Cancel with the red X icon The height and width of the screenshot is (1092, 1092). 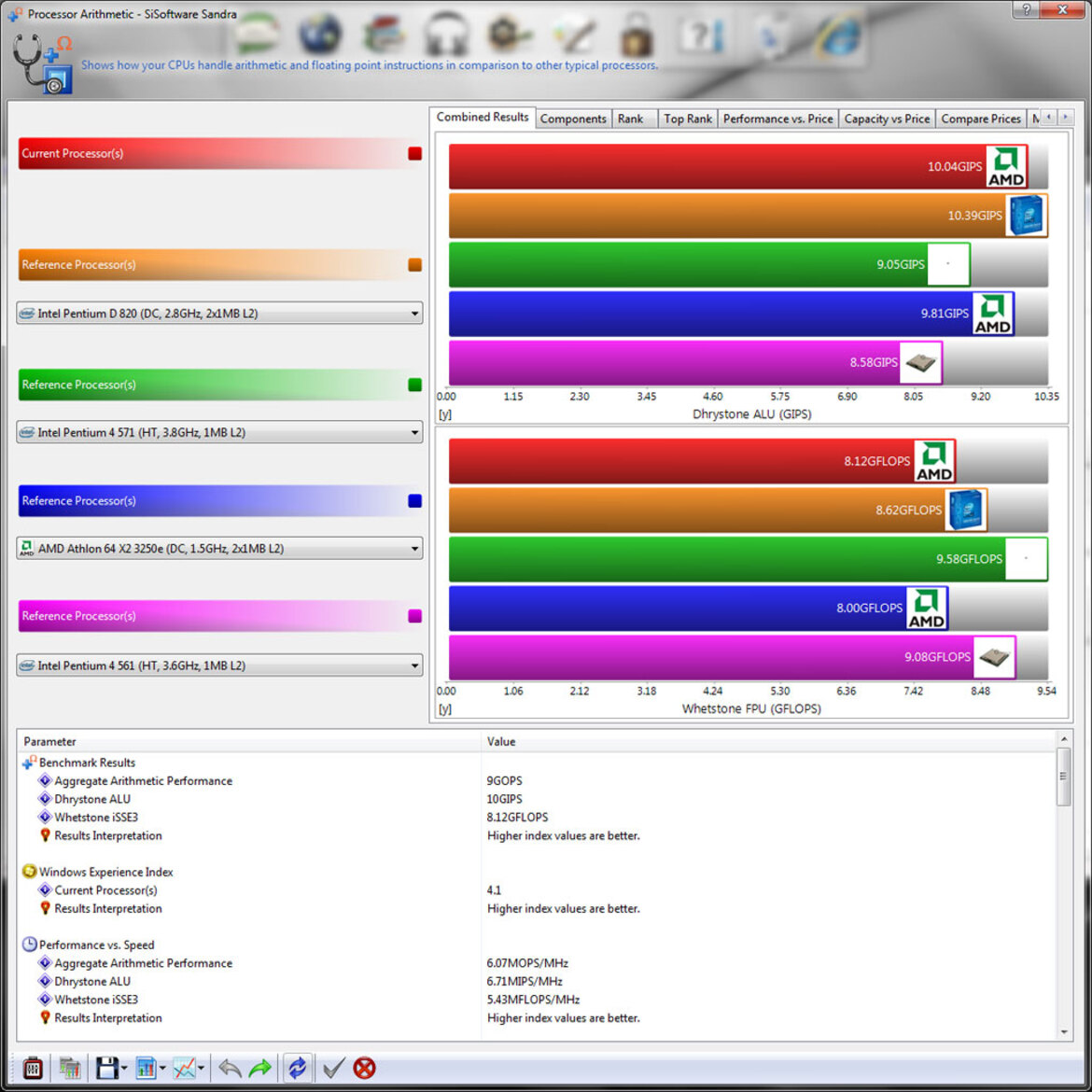364,1068
